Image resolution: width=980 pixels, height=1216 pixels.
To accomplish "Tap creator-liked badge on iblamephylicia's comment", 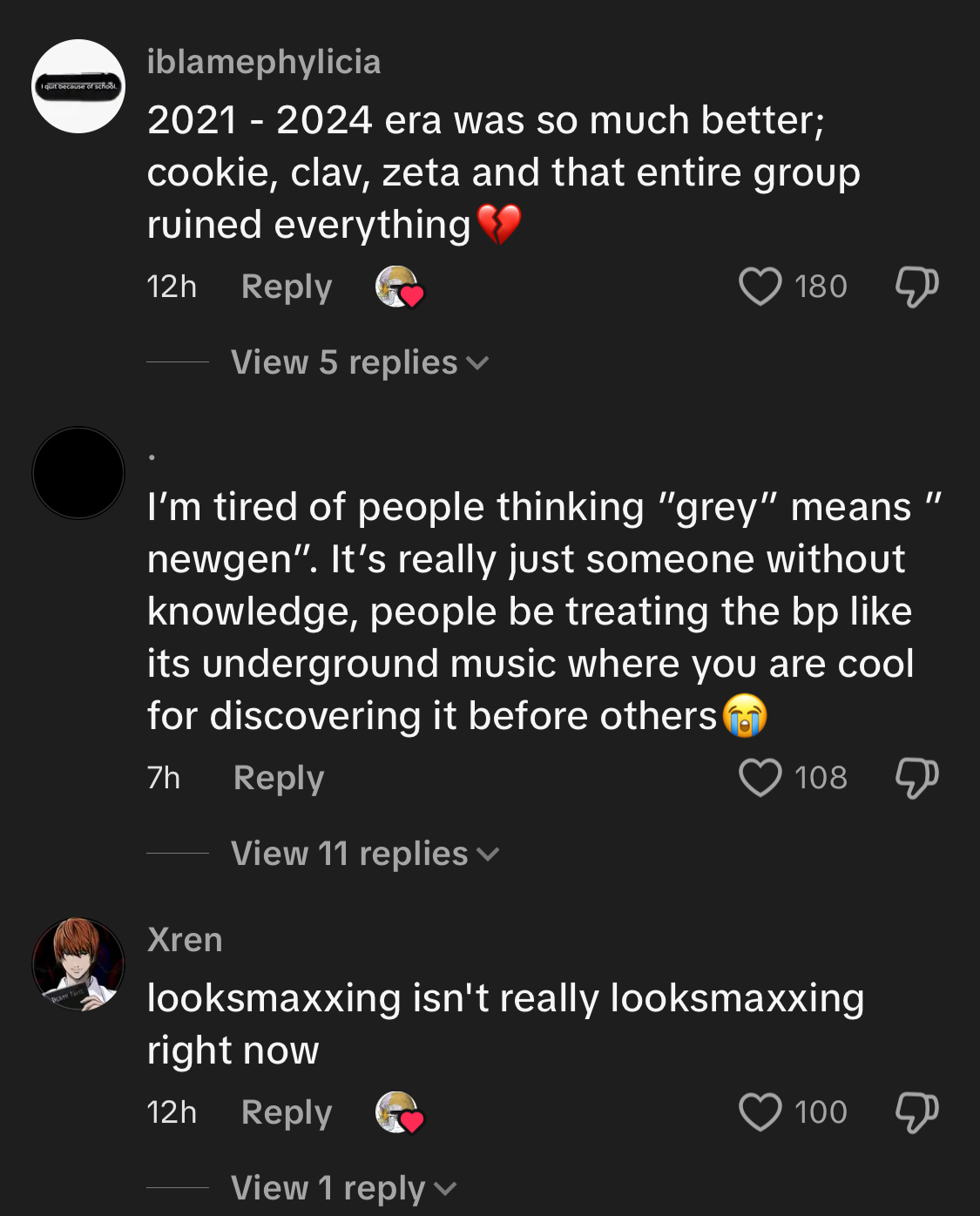I will click(x=399, y=287).
